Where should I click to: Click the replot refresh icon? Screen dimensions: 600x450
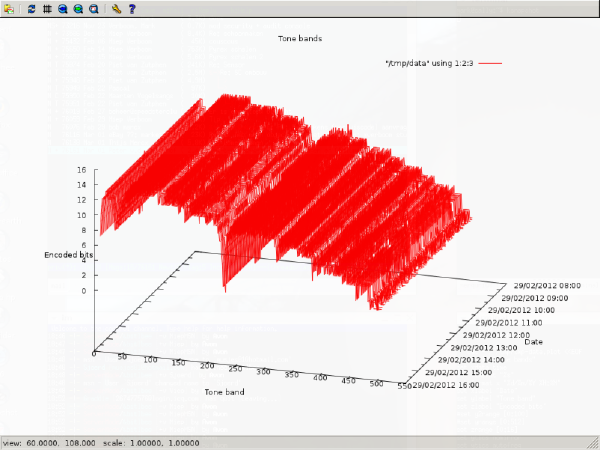(x=32, y=9)
